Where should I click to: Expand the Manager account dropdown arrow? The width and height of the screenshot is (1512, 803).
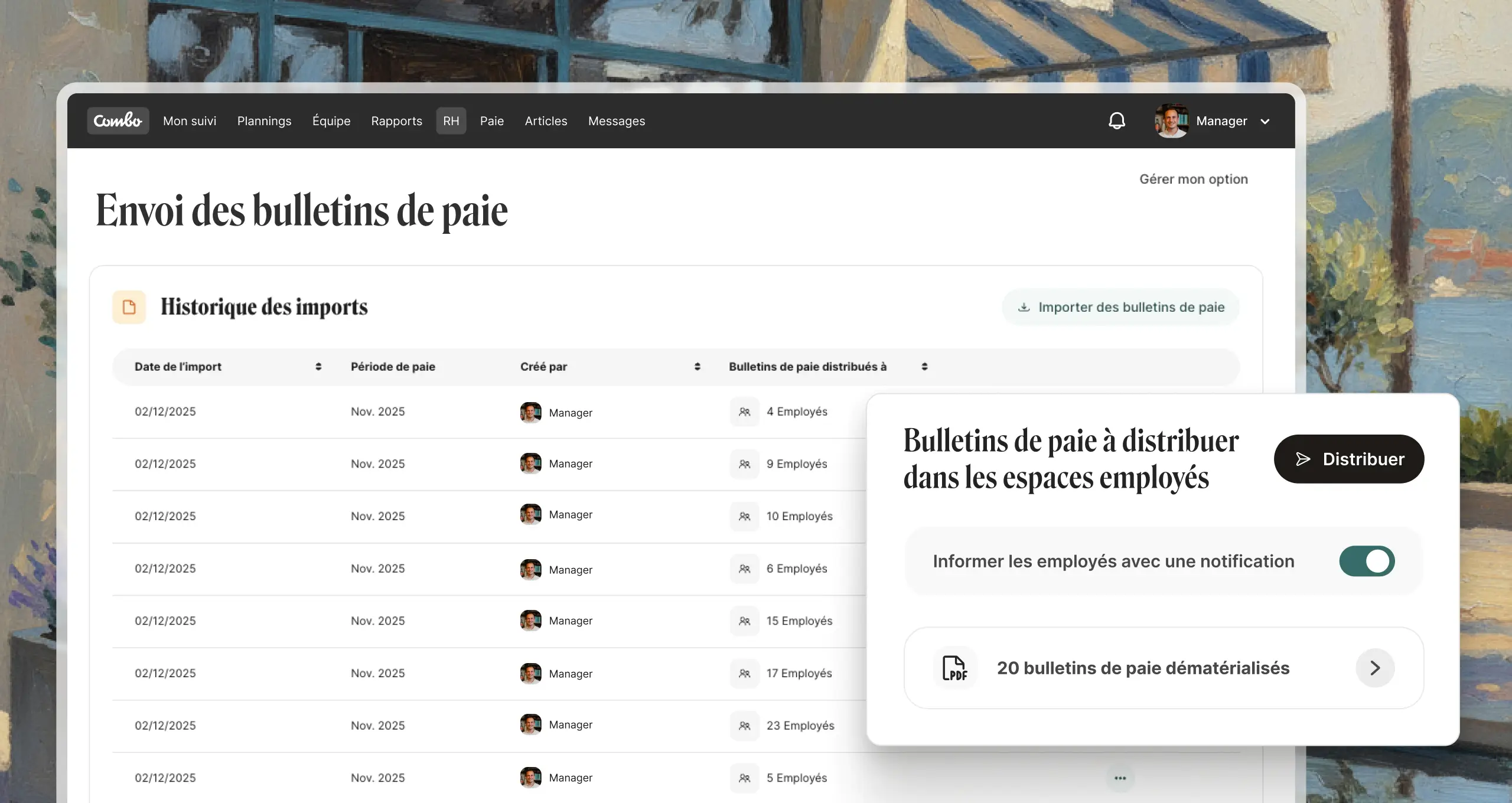click(x=1265, y=122)
